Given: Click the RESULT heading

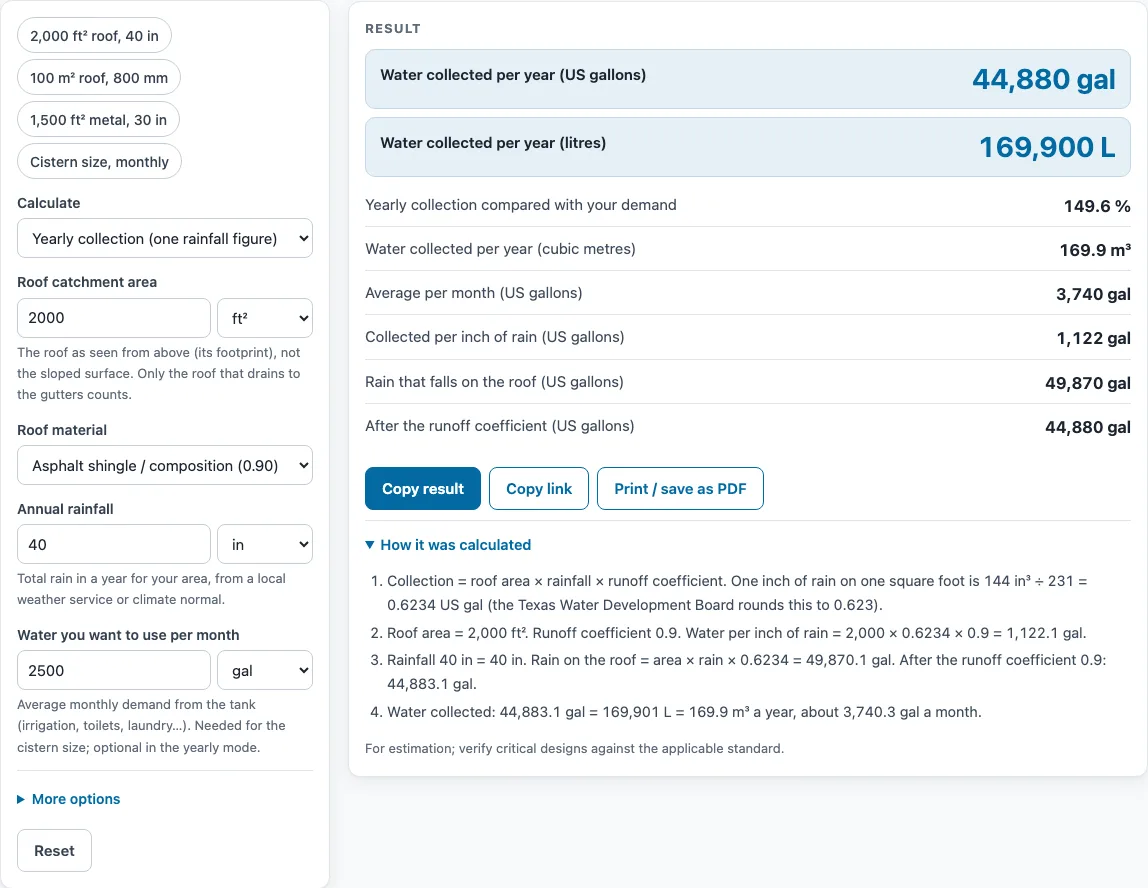Looking at the screenshot, I should pyautogui.click(x=393, y=29).
